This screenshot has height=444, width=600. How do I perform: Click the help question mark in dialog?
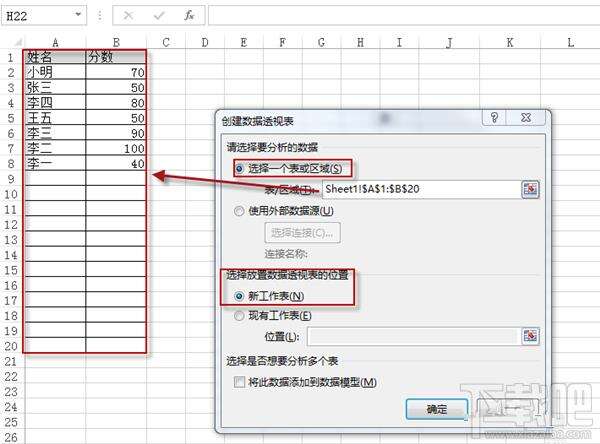click(x=494, y=118)
